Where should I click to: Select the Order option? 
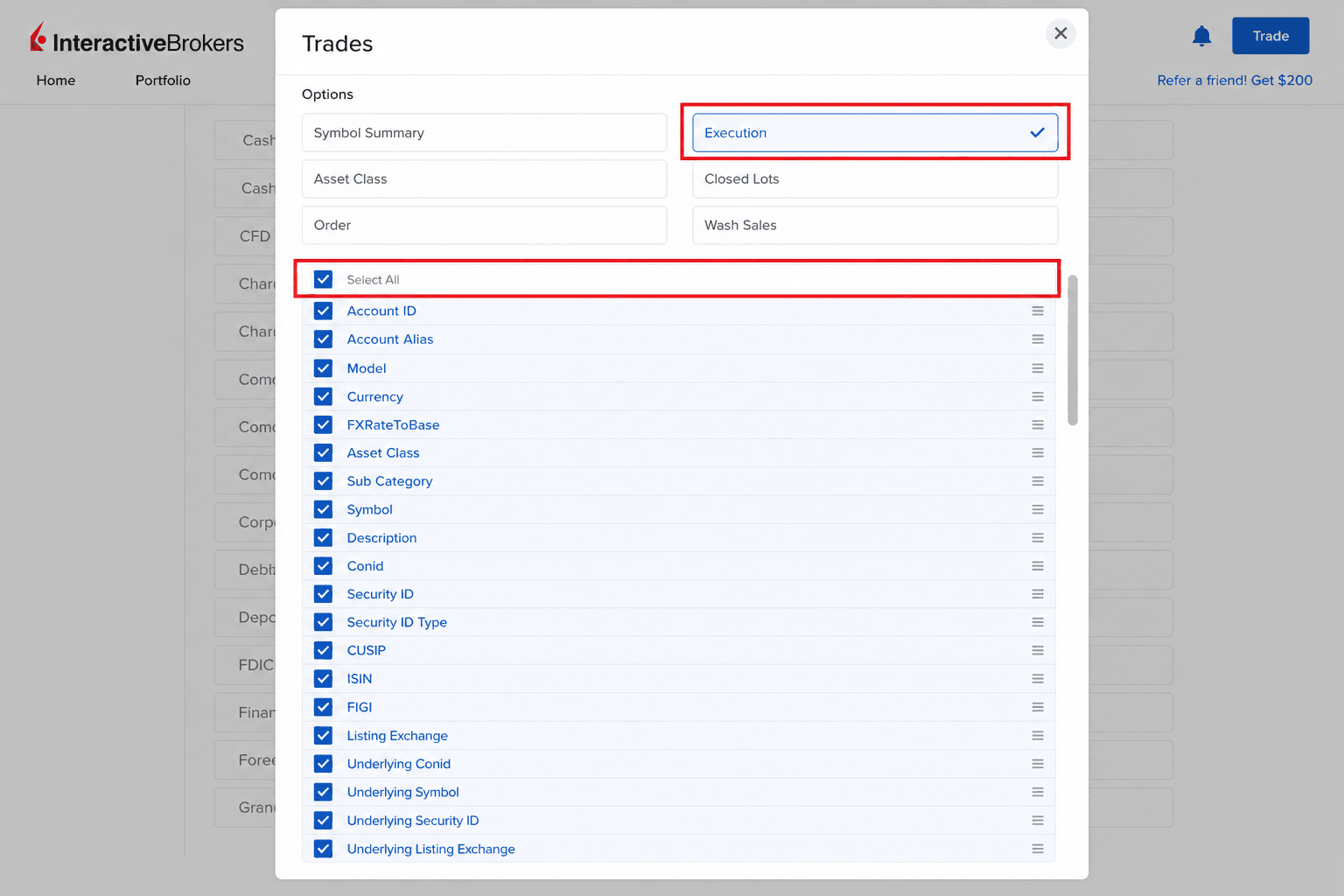click(484, 225)
